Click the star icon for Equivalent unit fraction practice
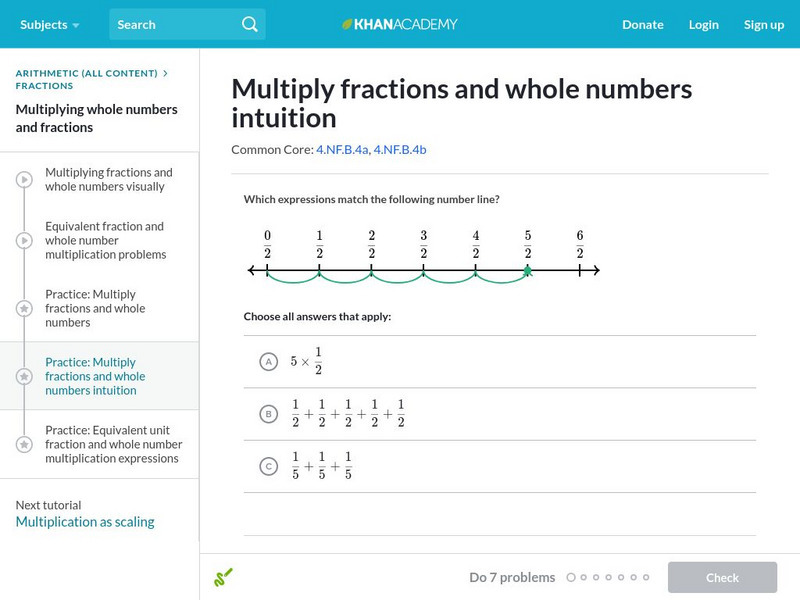The width and height of the screenshot is (800, 600). point(24,445)
